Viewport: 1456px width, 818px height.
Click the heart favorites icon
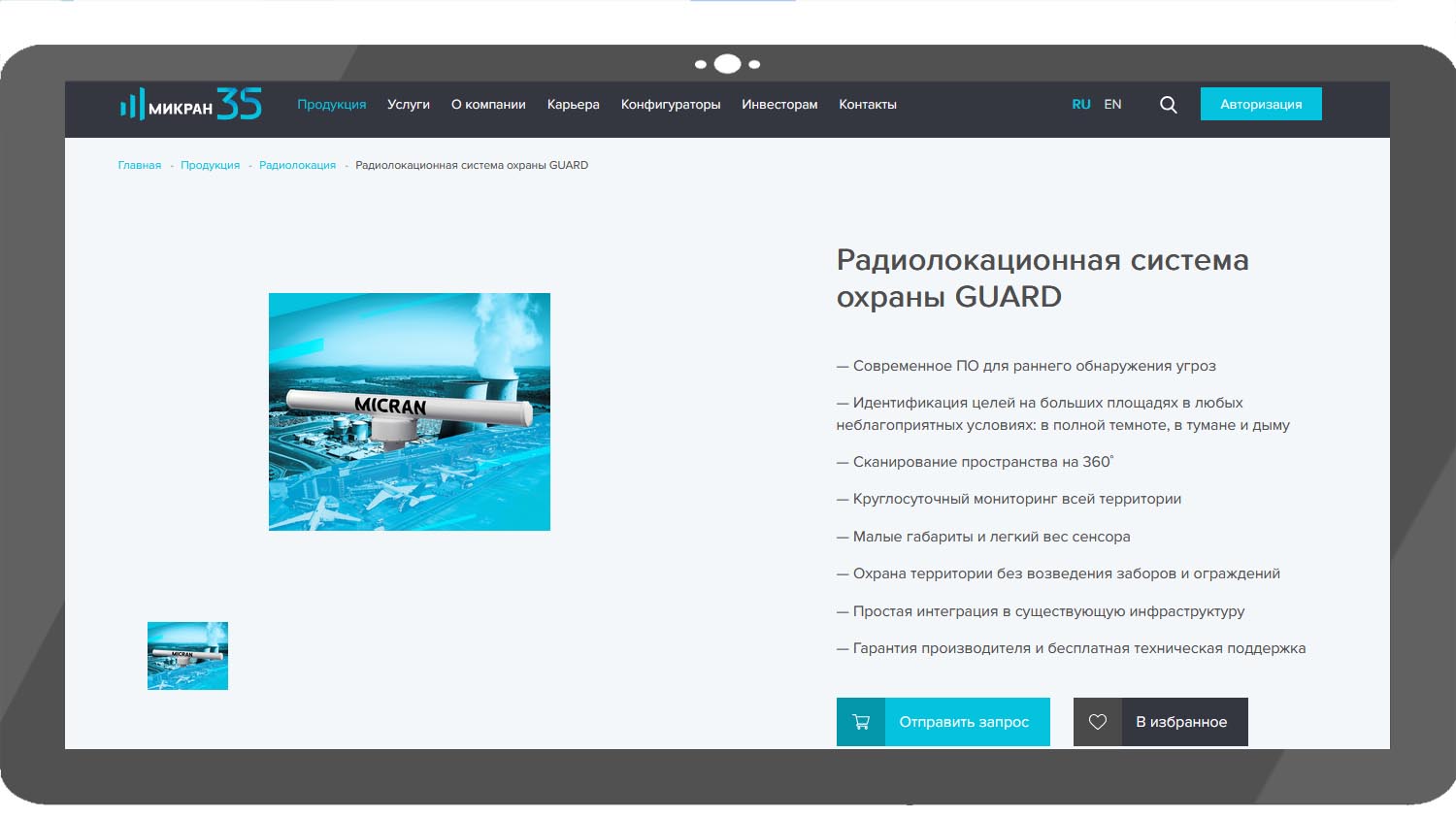click(x=1098, y=722)
